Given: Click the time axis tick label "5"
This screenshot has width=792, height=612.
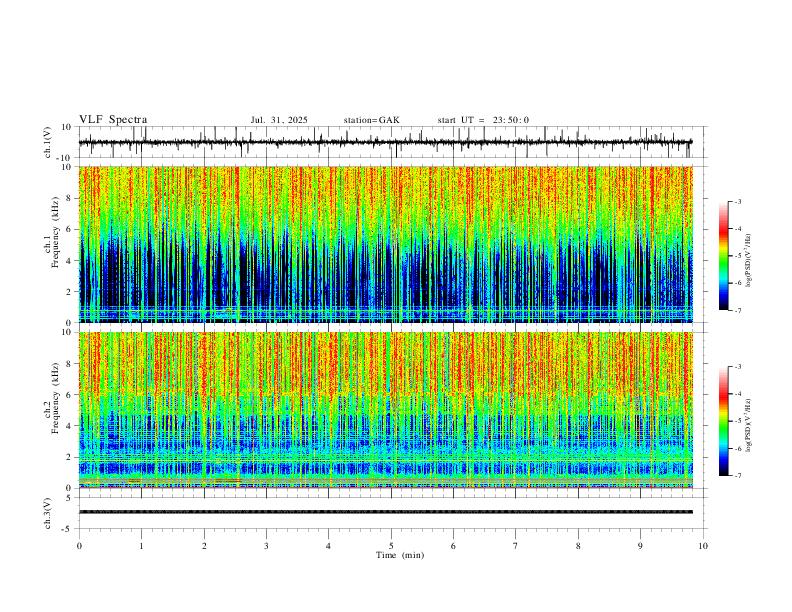Looking at the screenshot, I should click(x=391, y=546).
